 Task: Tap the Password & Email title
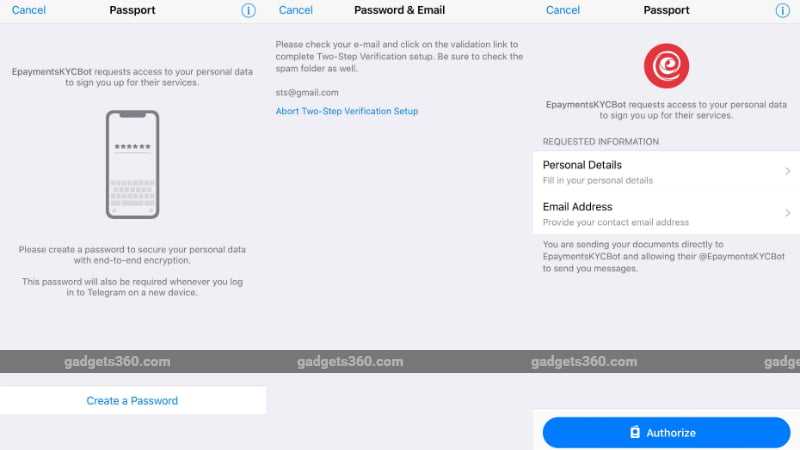coord(399,10)
